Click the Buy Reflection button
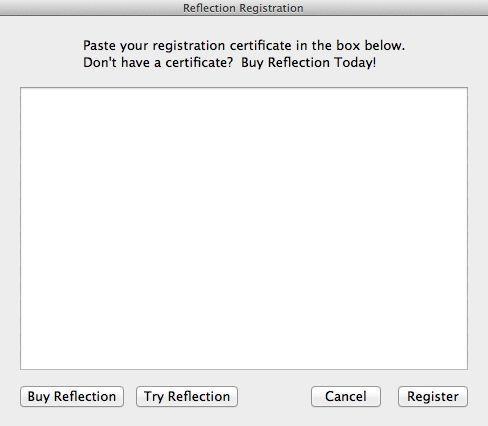The width and height of the screenshot is (488, 426). coord(72,396)
